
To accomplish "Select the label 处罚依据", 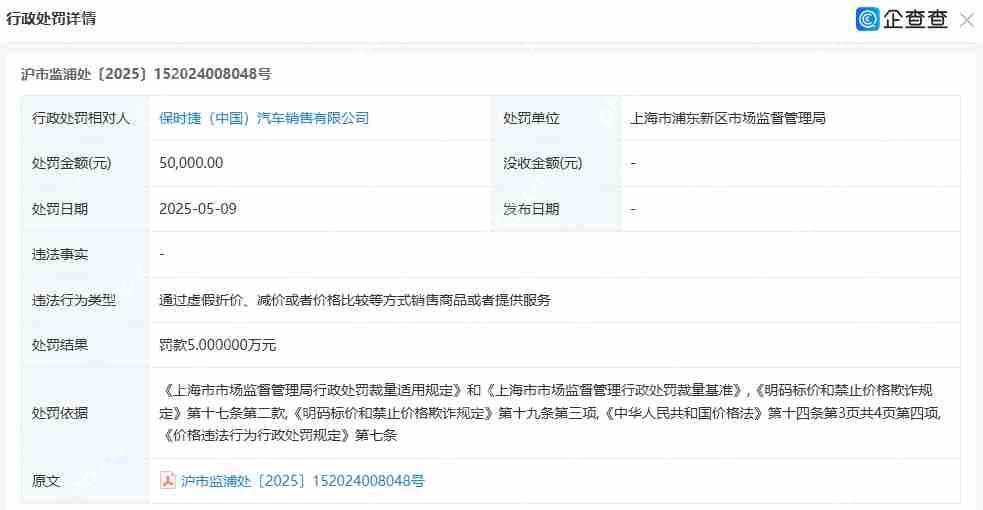I will (60, 413).
